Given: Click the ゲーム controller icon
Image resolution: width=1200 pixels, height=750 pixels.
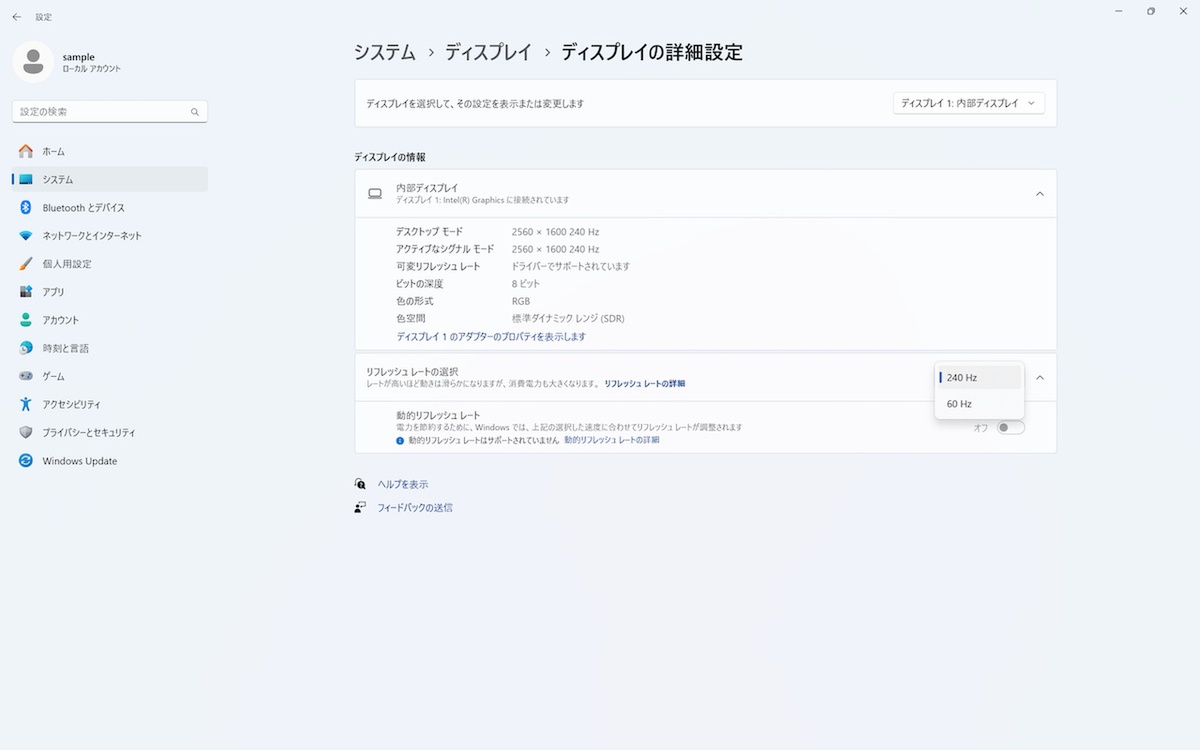Looking at the screenshot, I should click(26, 376).
